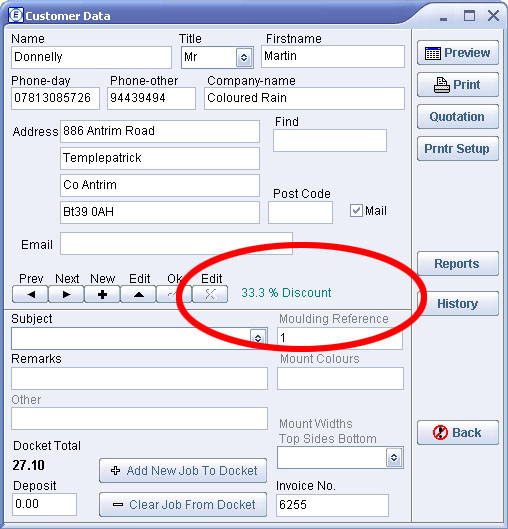
Task: Focus the Find search field
Action: (330, 140)
